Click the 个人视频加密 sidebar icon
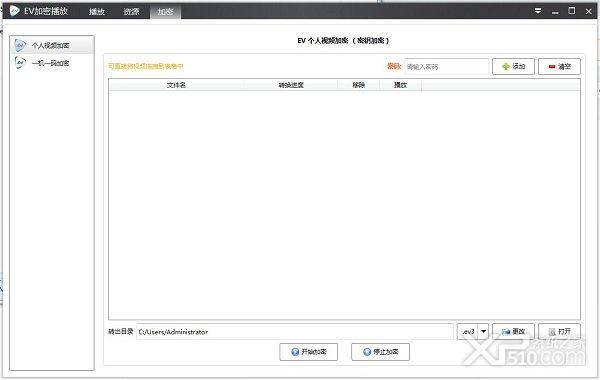Image resolution: width=600 pixels, height=380 pixels. click(20, 45)
